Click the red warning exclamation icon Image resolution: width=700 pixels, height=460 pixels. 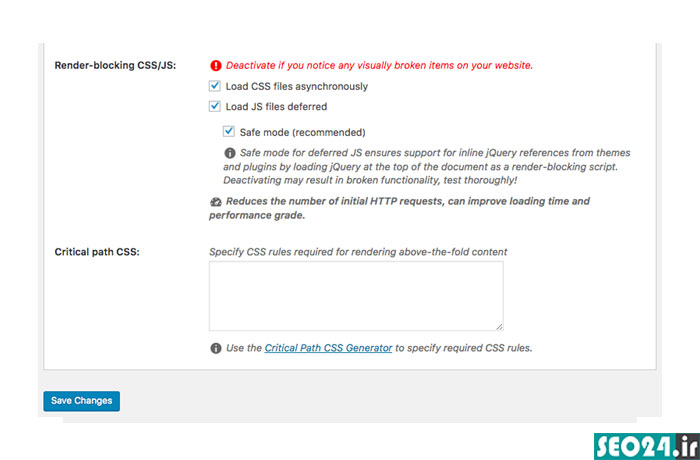[x=216, y=66]
